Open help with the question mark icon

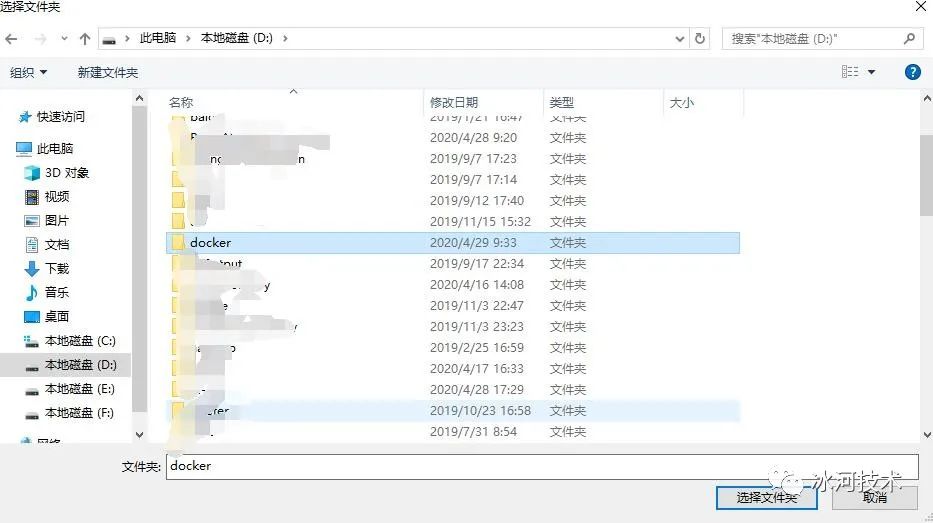point(912,72)
